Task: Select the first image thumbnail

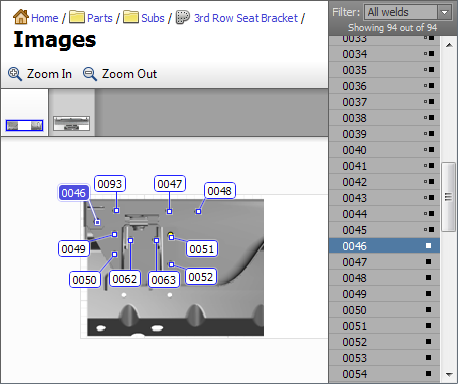Action: [24, 125]
